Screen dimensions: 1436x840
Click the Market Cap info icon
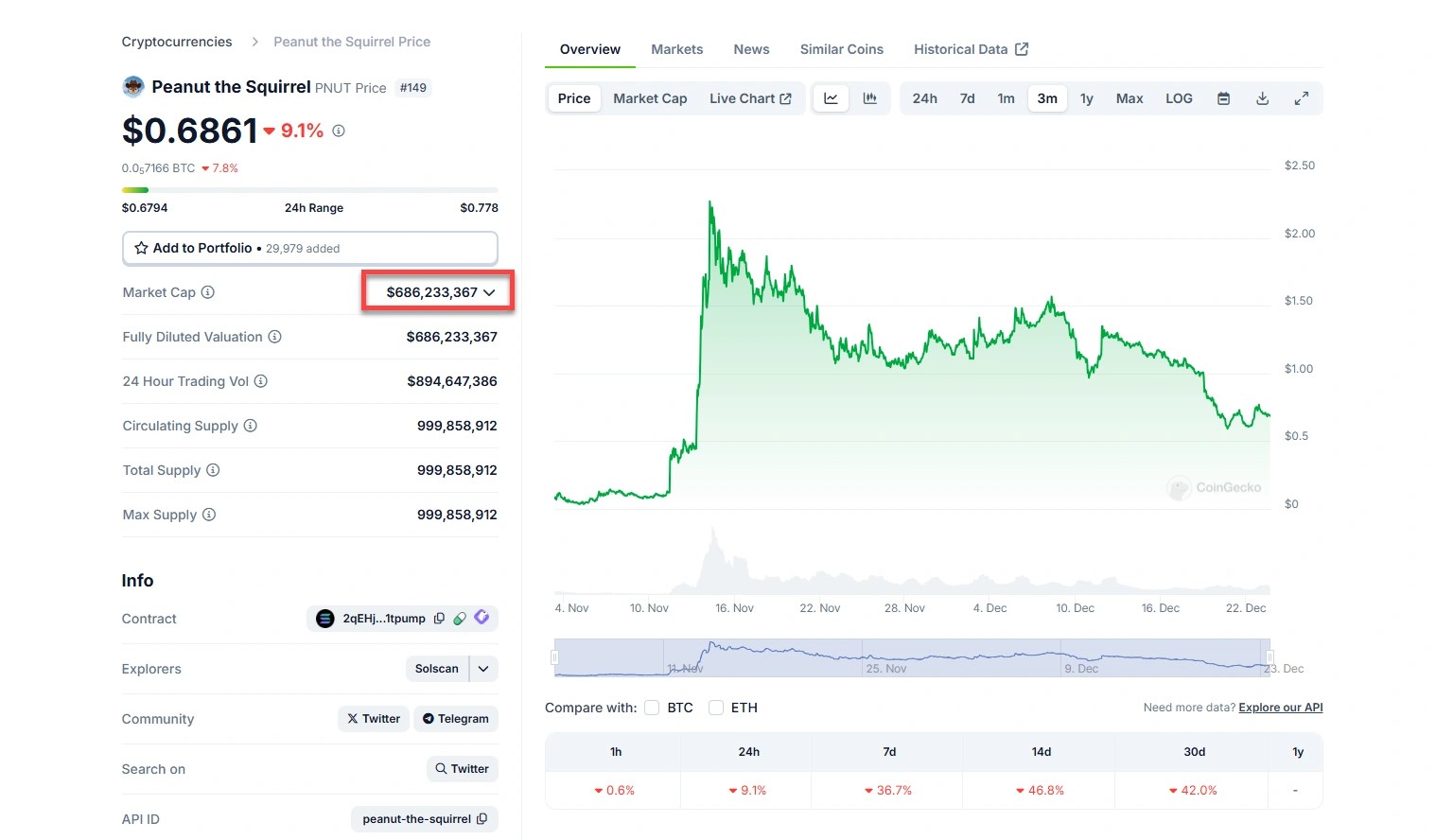208,292
